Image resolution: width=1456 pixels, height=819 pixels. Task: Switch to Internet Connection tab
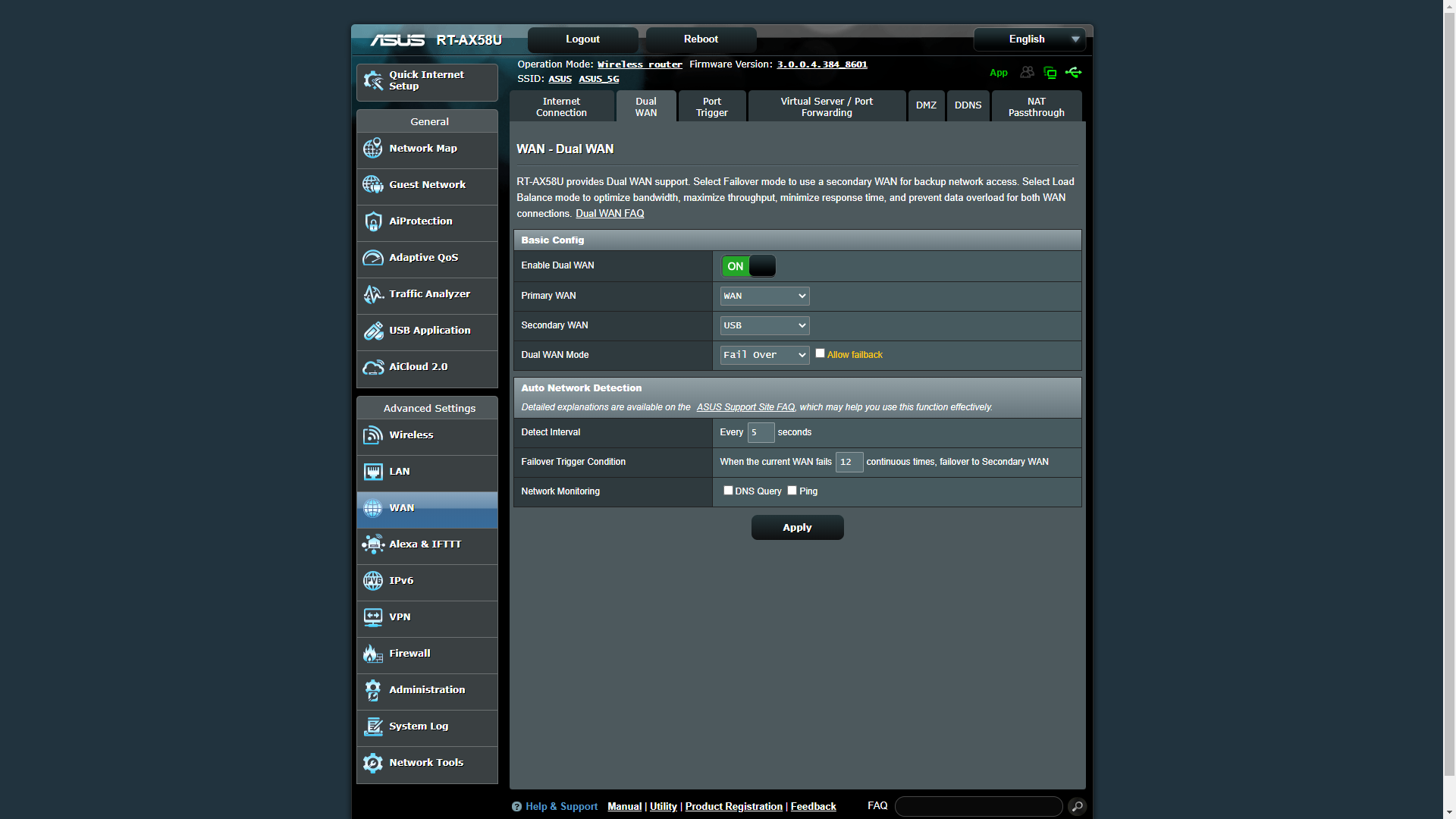coord(563,107)
